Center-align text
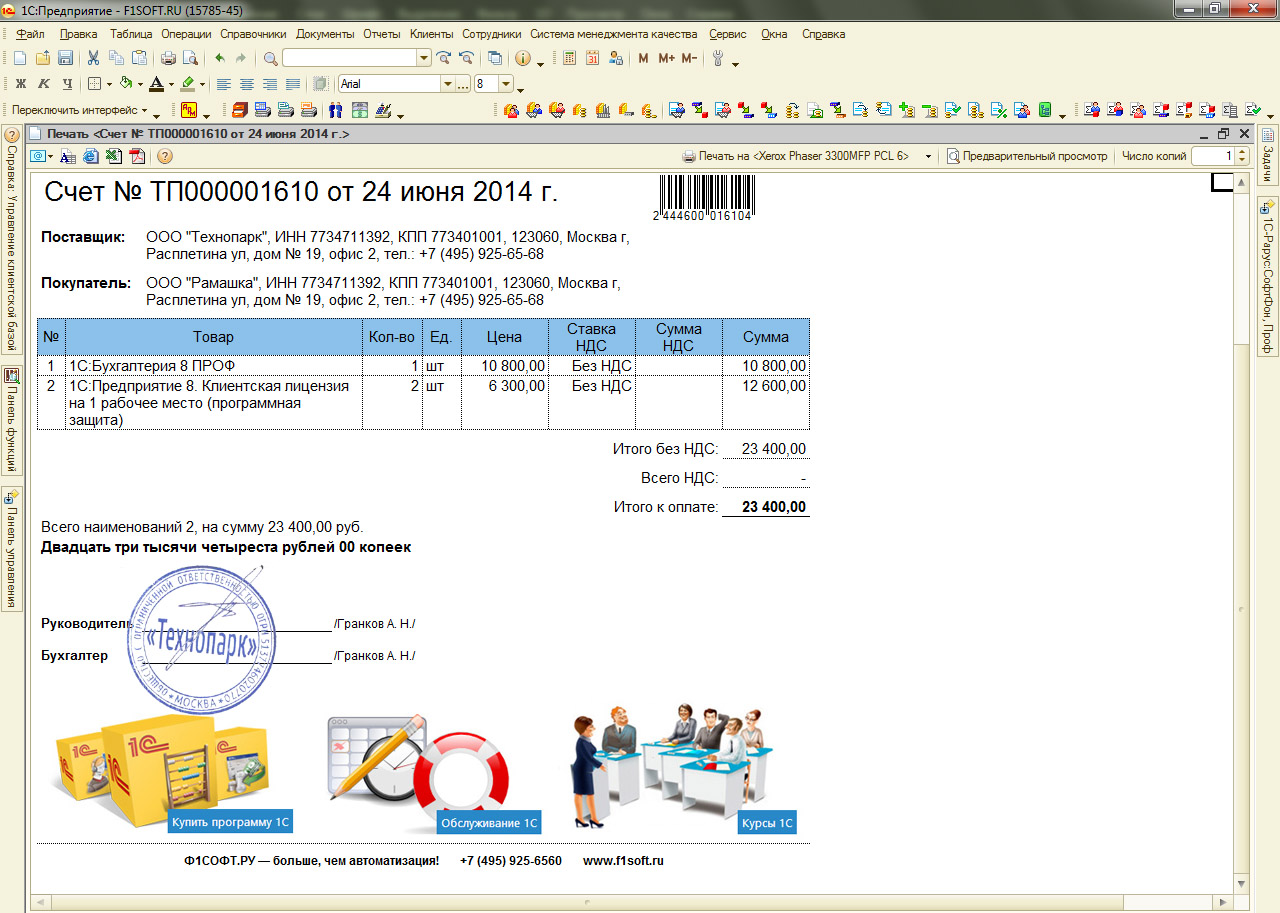1280x913 pixels. [246, 84]
